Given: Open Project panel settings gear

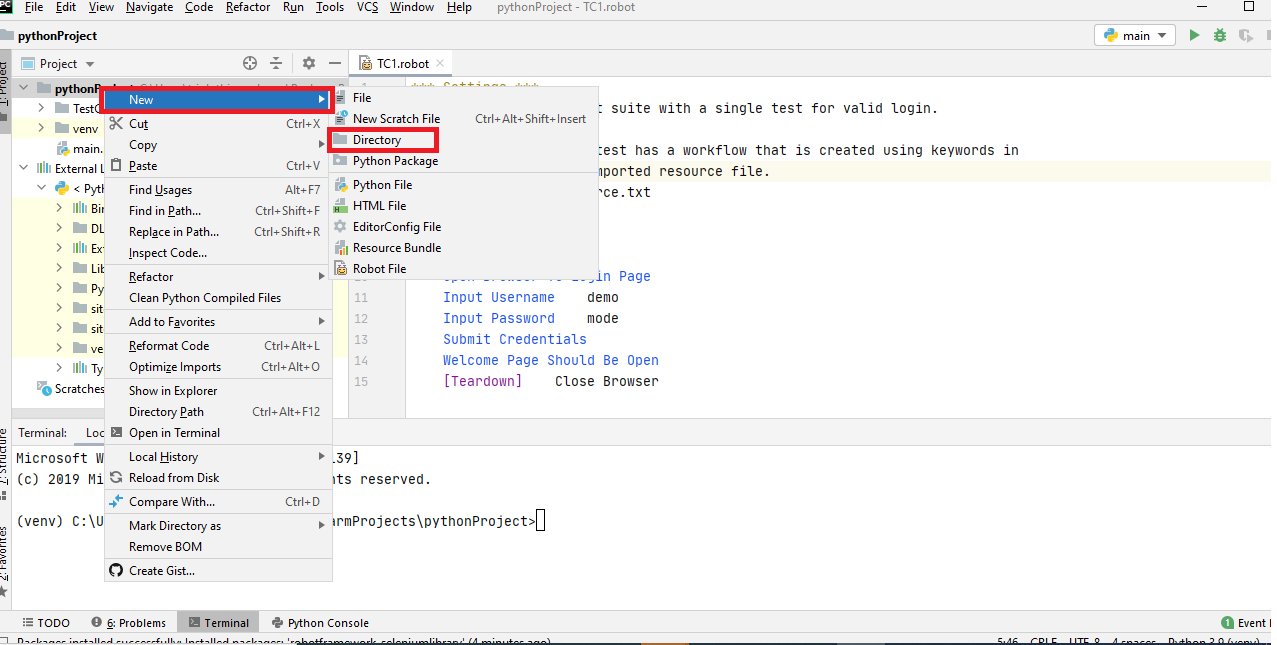Looking at the screenshot, I should pyautogui.click(x=309, y=63).
